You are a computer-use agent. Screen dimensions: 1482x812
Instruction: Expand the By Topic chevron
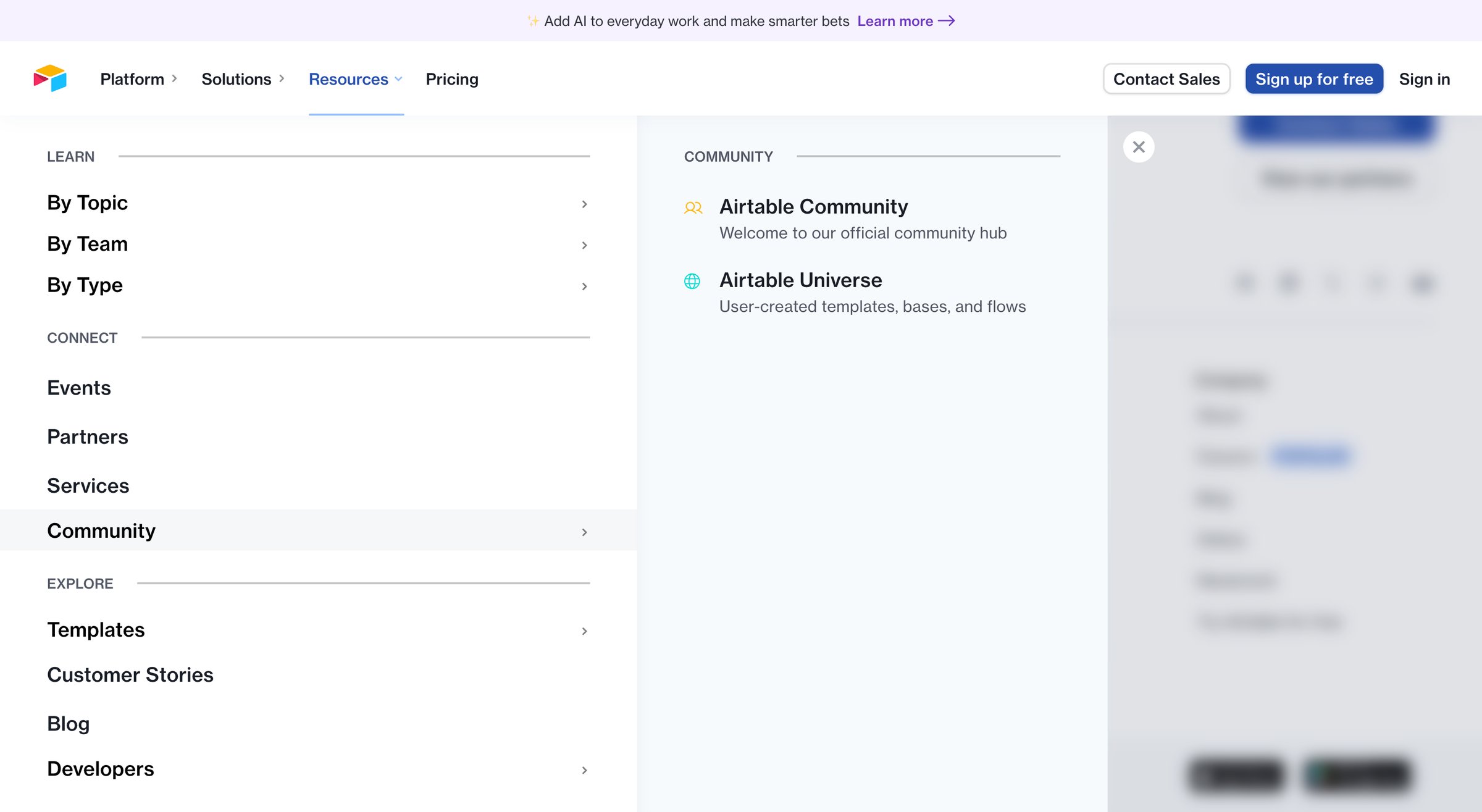pyautogui.click(x=584, y=204)
